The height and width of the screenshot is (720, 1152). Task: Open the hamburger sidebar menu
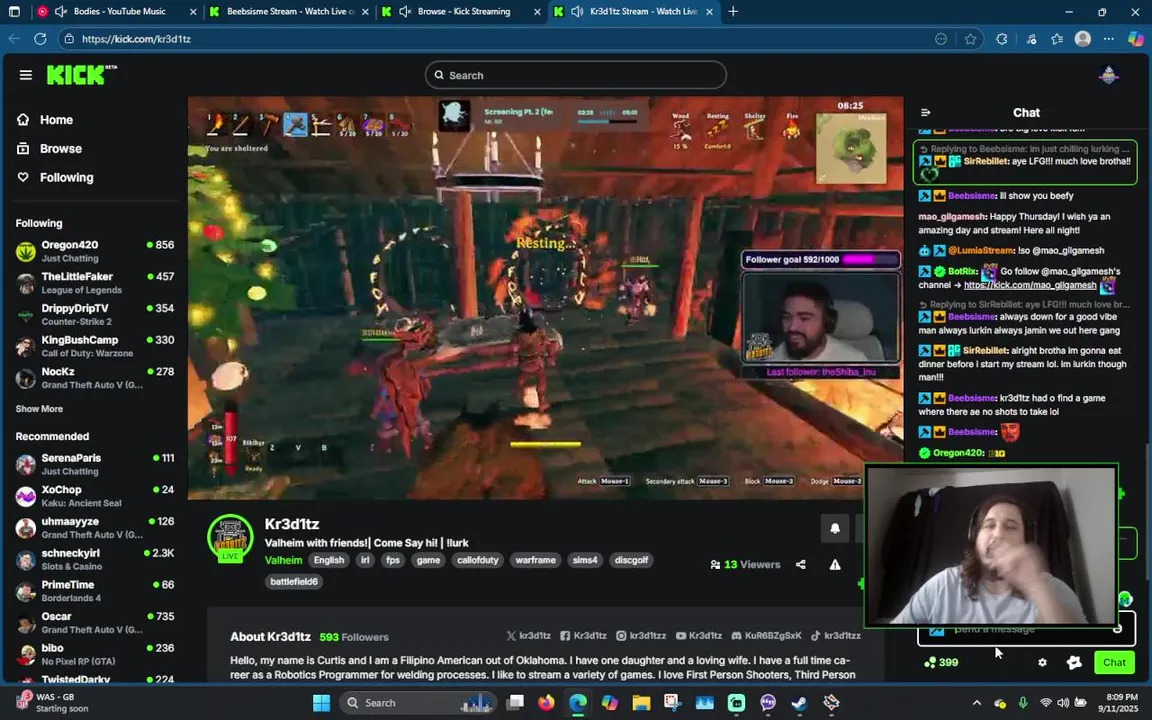[26, 75]
